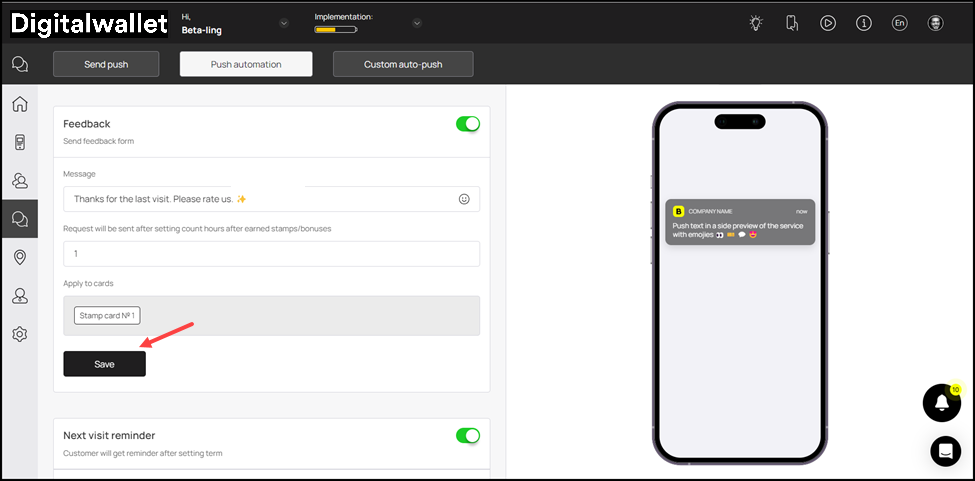Screen dimensions: 975x481
Task: Disable the Feedback toggle
Action: tap(467, 124)
